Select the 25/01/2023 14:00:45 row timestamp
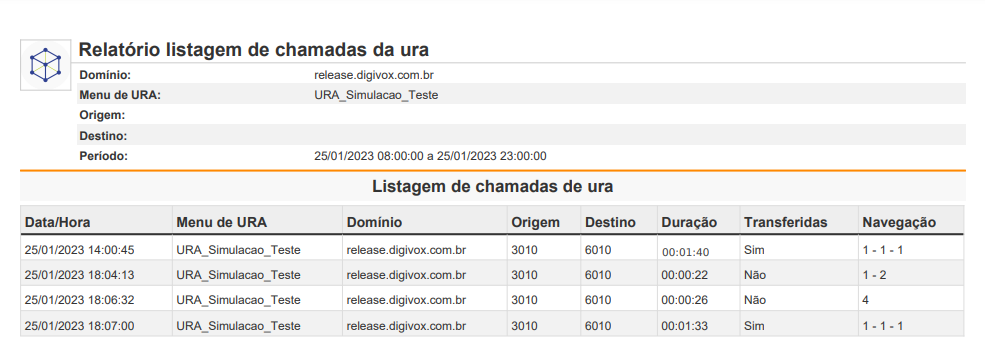985x362 pixels. coord(79,250)
